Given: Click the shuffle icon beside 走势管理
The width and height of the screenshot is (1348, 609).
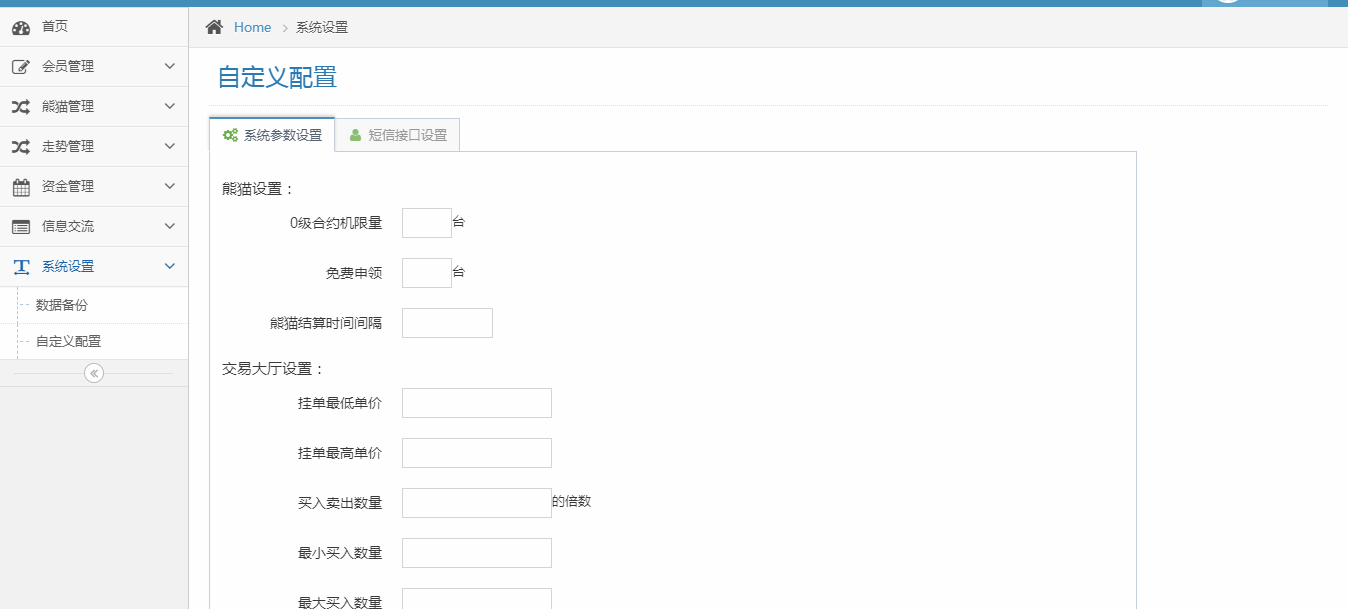Looking at the screenshot, I should (21, 147).
